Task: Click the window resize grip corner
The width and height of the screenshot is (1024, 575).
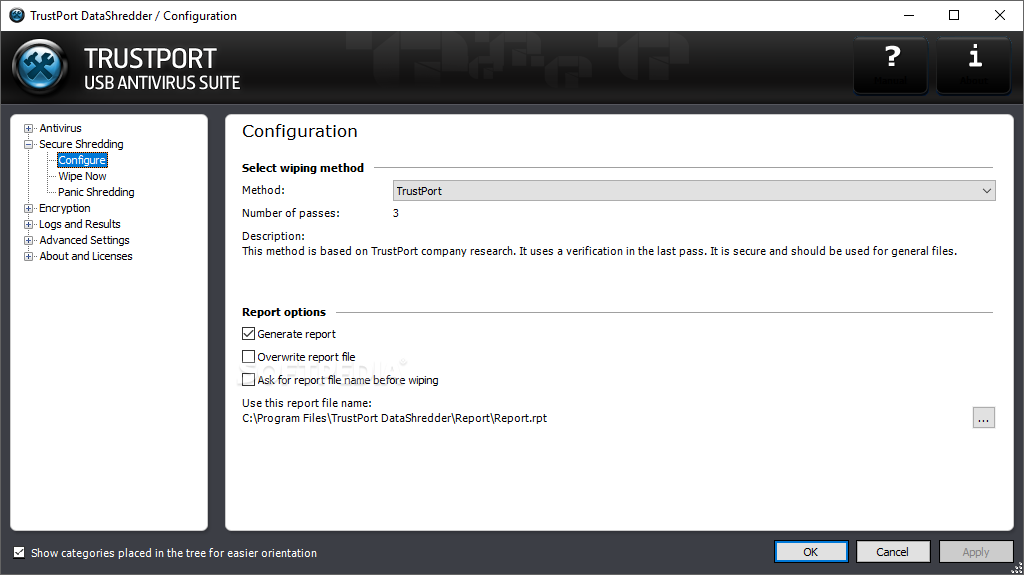Action: coord(1016,568)
